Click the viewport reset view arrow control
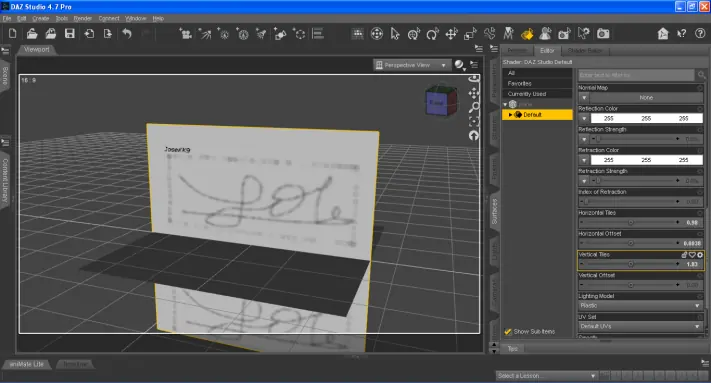The height and width of the screenshot is (383, 711). tap(474, 136)
